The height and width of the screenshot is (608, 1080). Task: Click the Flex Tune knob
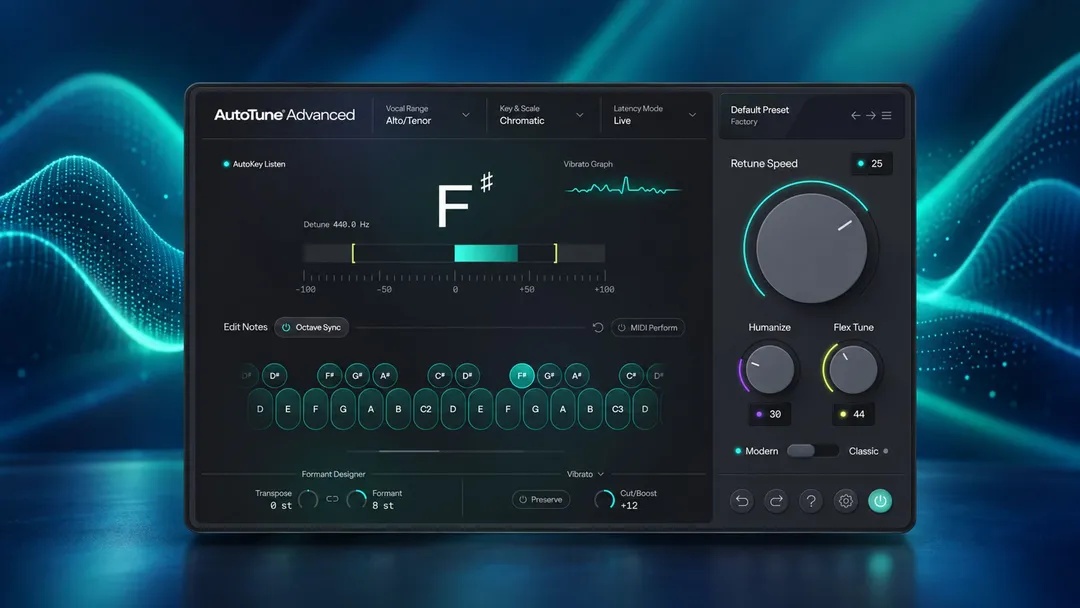(x=853, y=369)
